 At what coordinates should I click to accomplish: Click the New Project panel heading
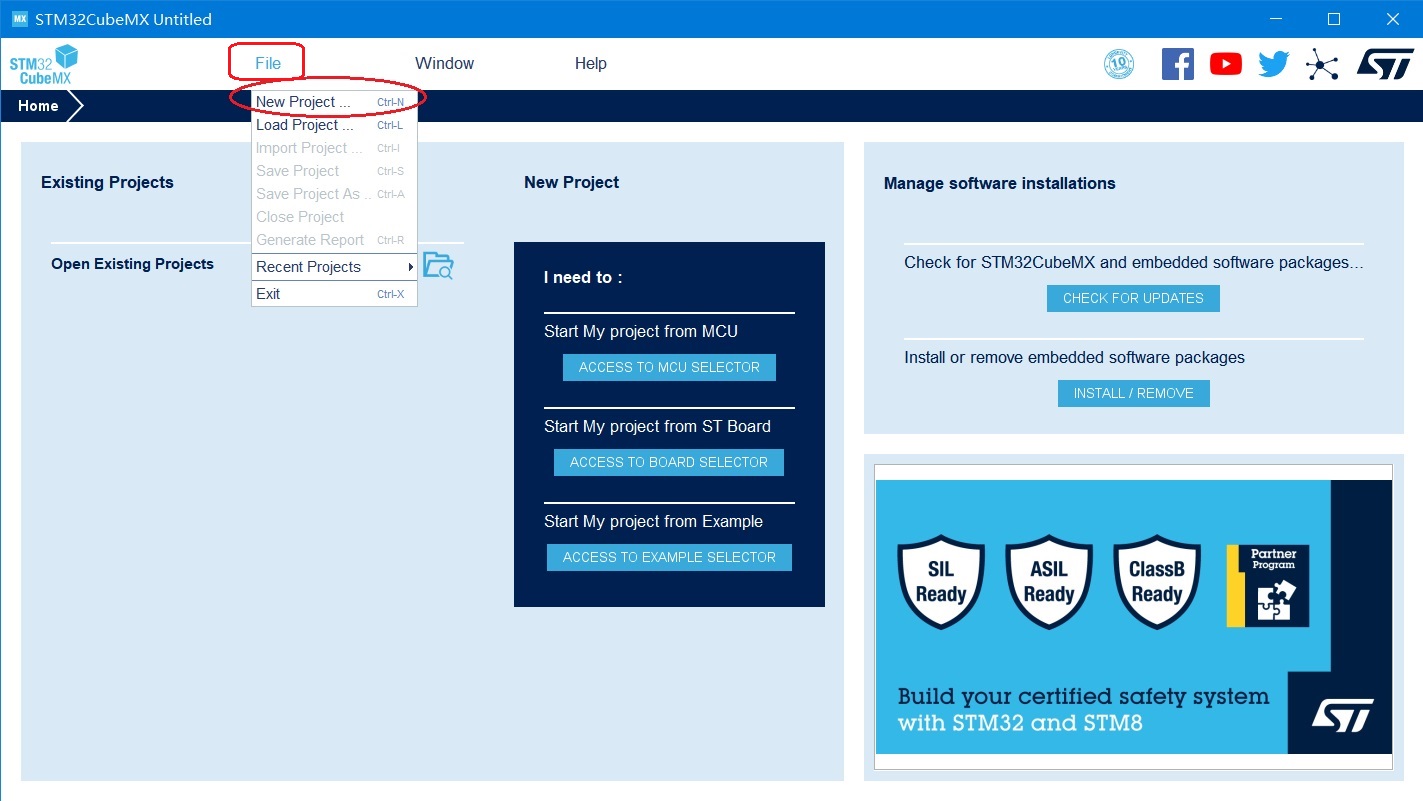pos(571,182)
